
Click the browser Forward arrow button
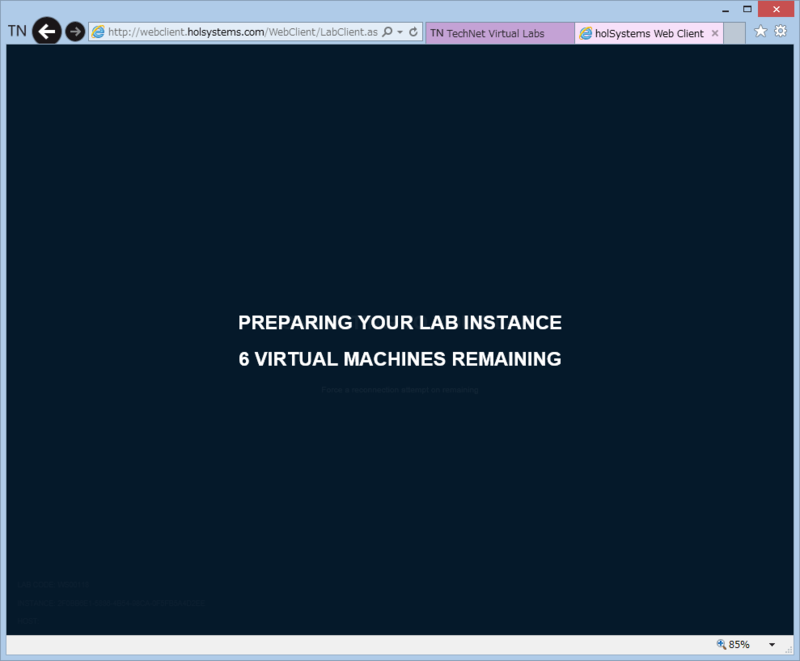[75, 32]
